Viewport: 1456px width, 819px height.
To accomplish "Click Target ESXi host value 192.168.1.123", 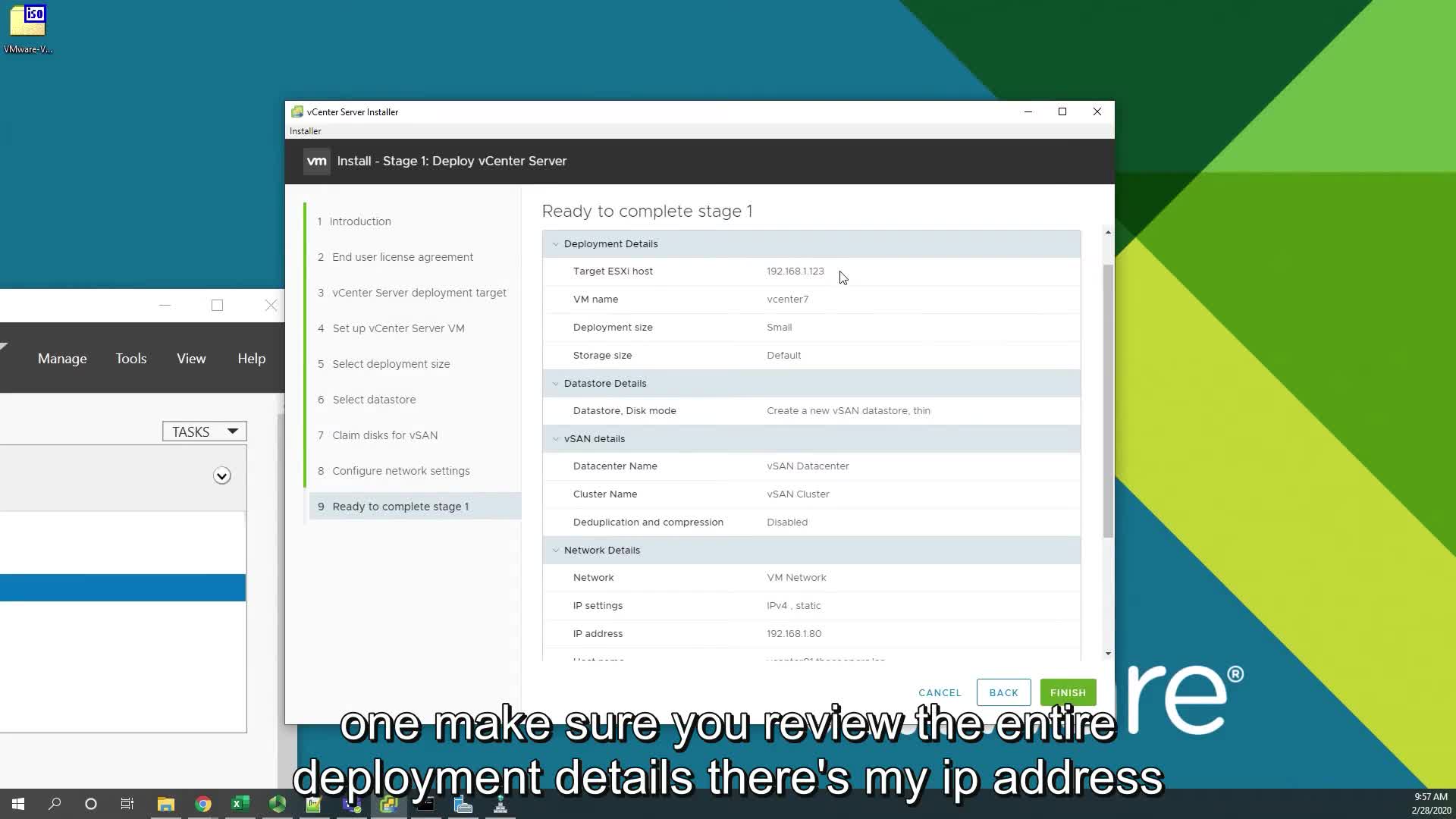I will coord(795,271).
